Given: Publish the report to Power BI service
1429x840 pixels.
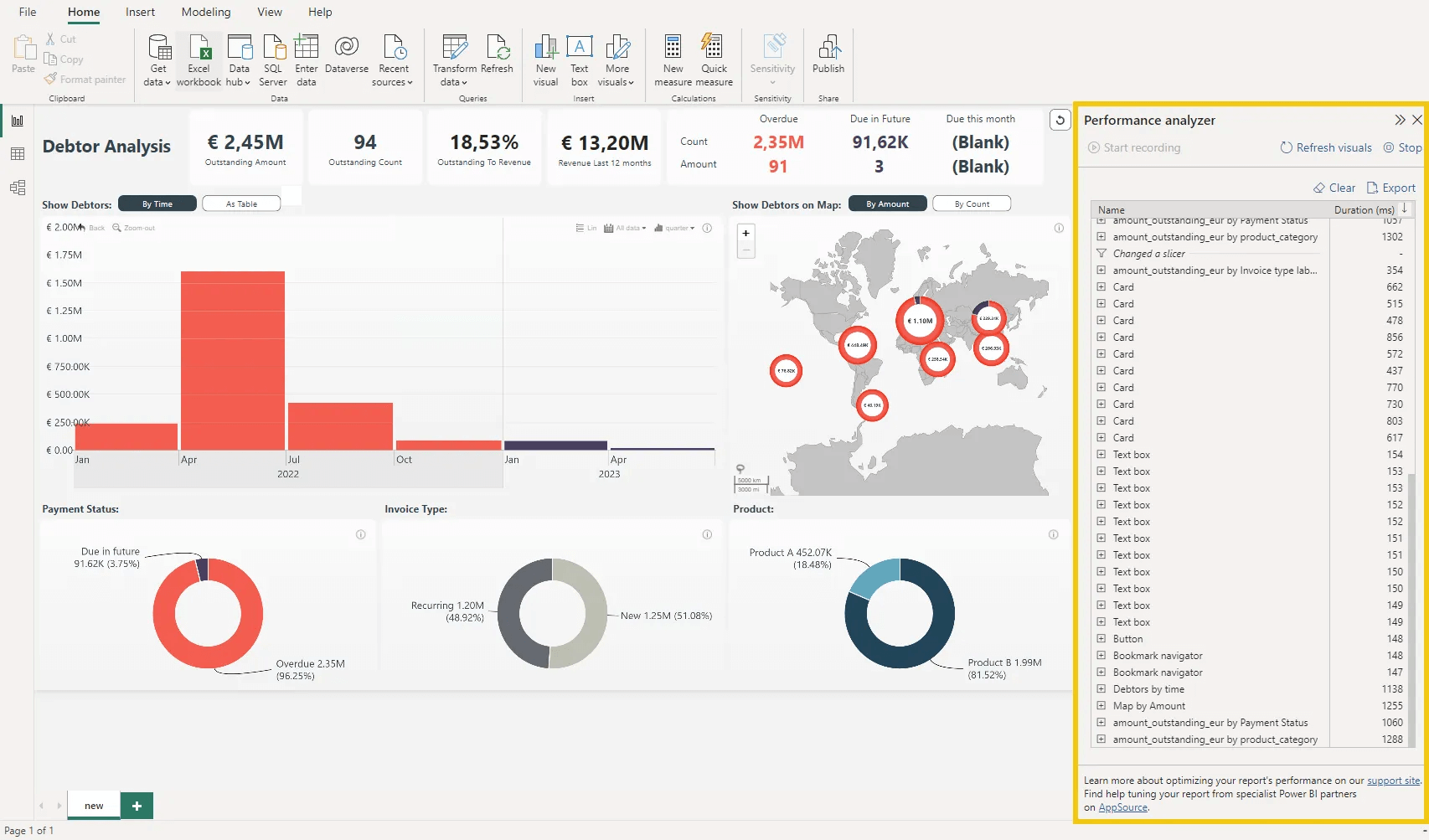Looking at the screenshot, I should click(x=828, y=59).
